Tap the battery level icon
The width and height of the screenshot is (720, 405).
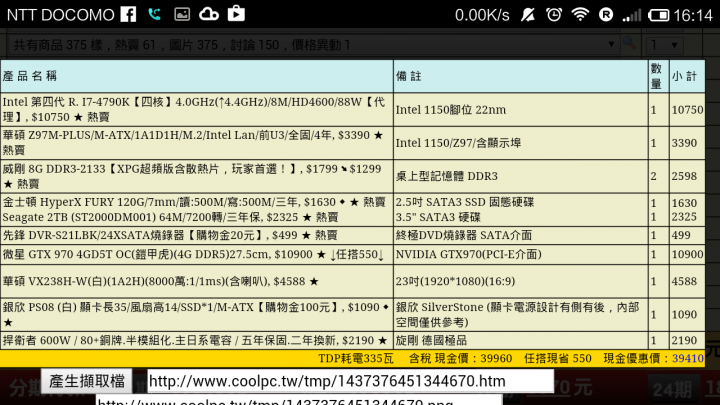[x=658, y=16]
